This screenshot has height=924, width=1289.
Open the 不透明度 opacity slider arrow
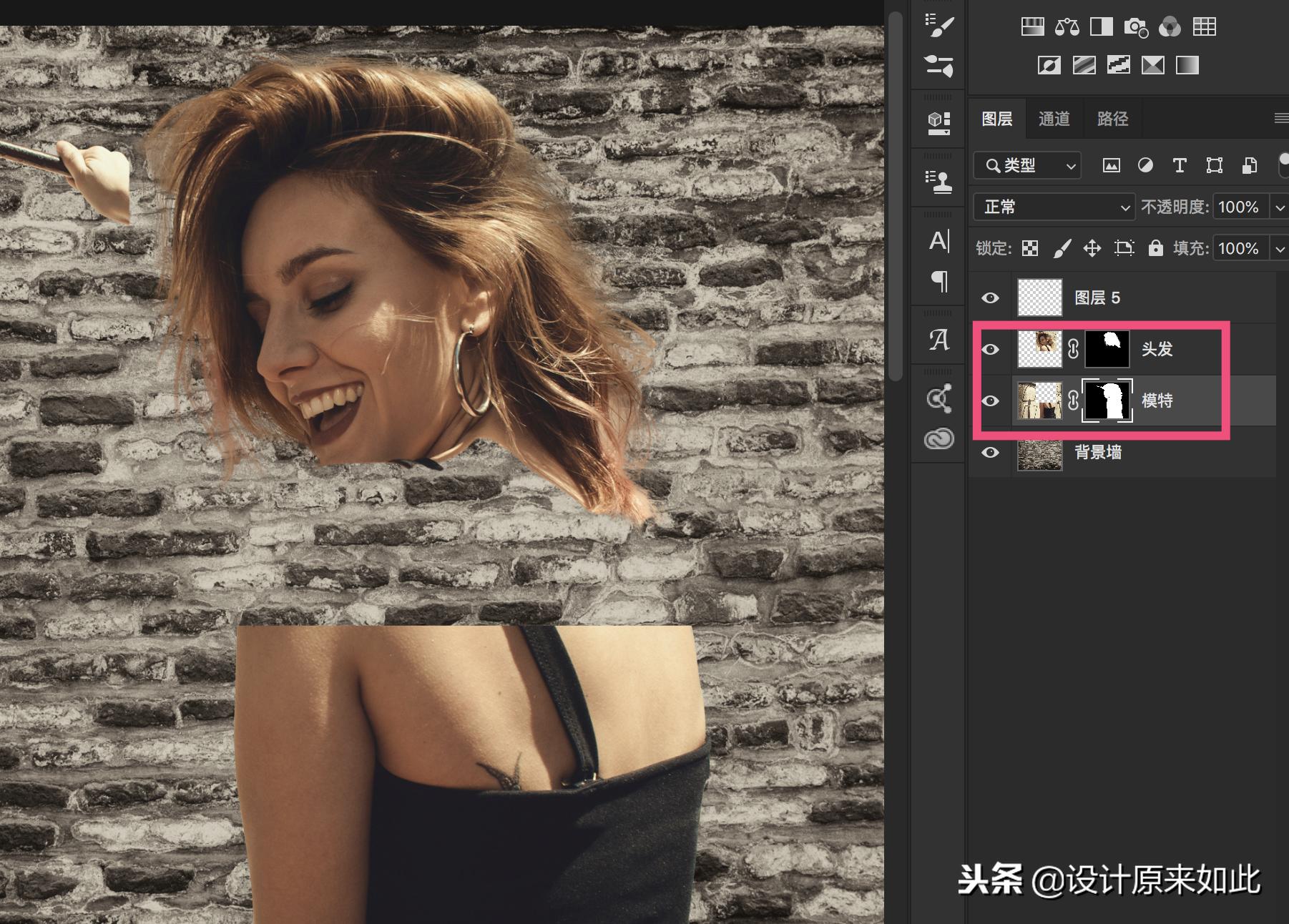(x=1279, y=207)
